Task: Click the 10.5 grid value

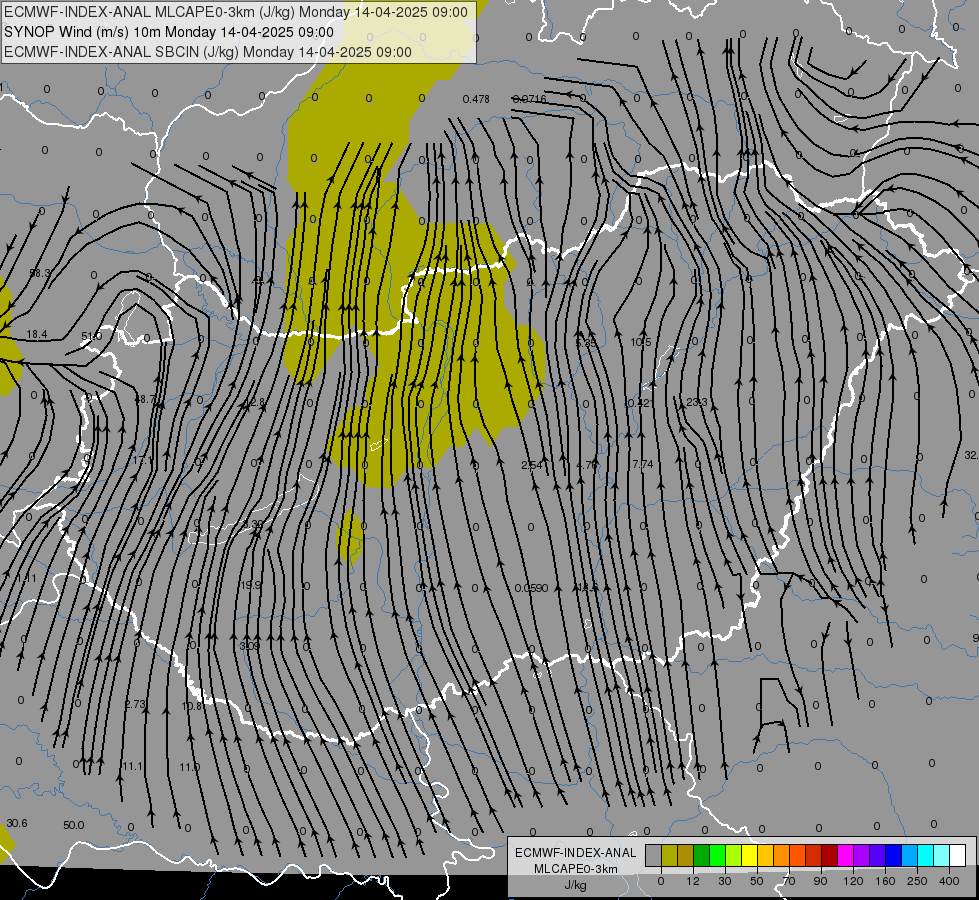Action: (641, 342)
